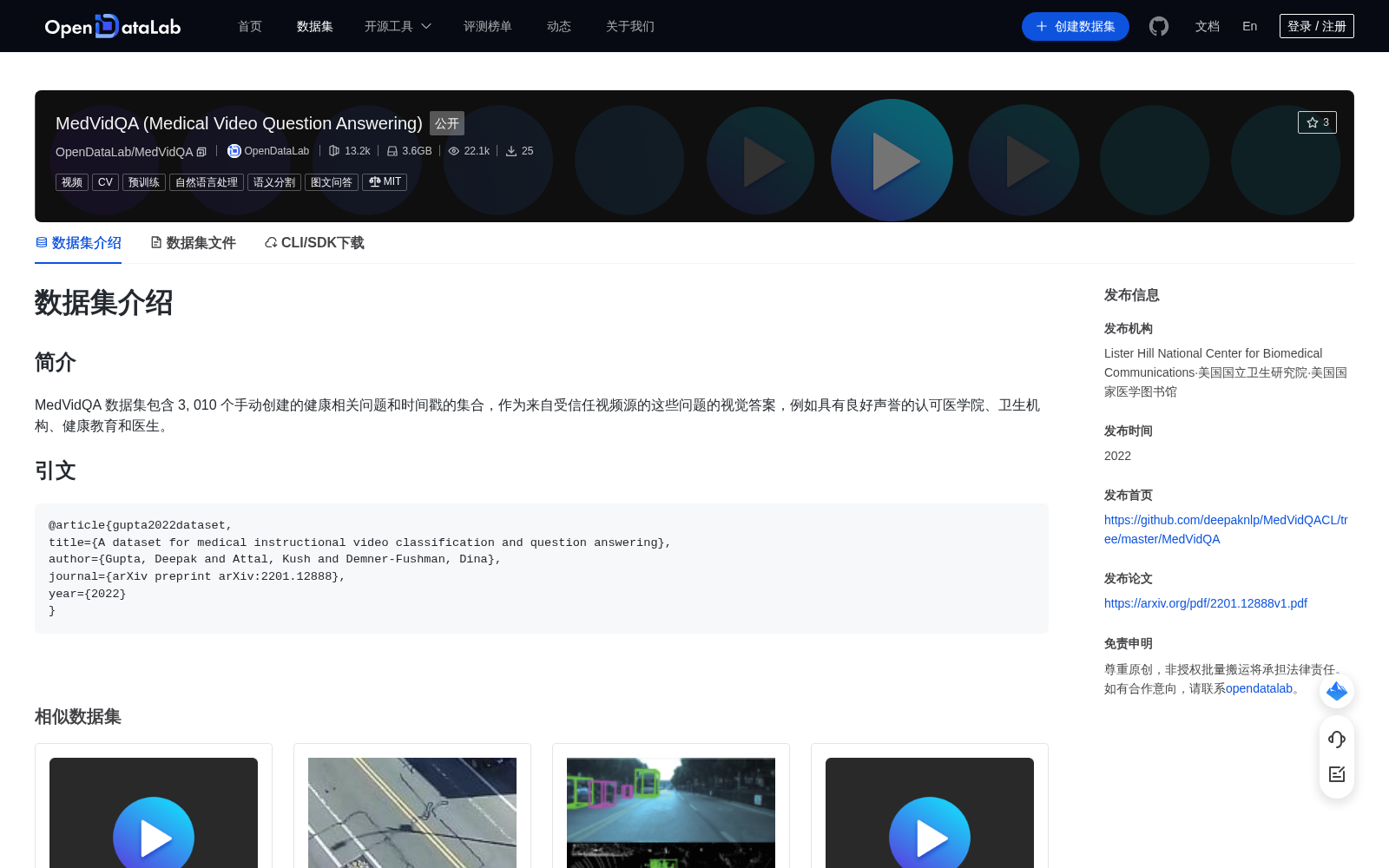Open 文档 link in header
1389x868 pixels.
1208,26
